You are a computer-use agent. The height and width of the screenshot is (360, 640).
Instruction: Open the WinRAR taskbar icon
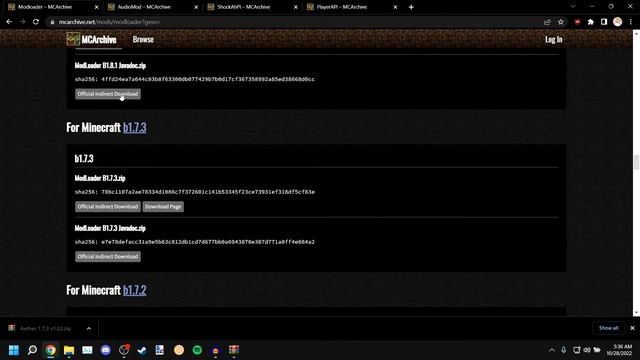(234, 350)
